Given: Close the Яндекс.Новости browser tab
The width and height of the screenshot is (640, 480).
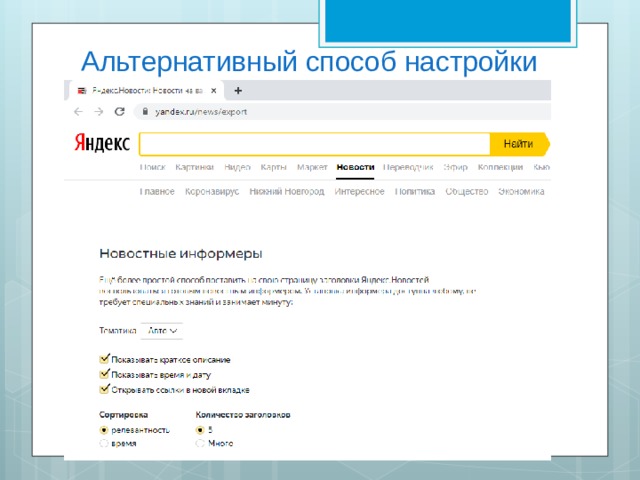Looking at the screenshot, I should coord(213,91).
